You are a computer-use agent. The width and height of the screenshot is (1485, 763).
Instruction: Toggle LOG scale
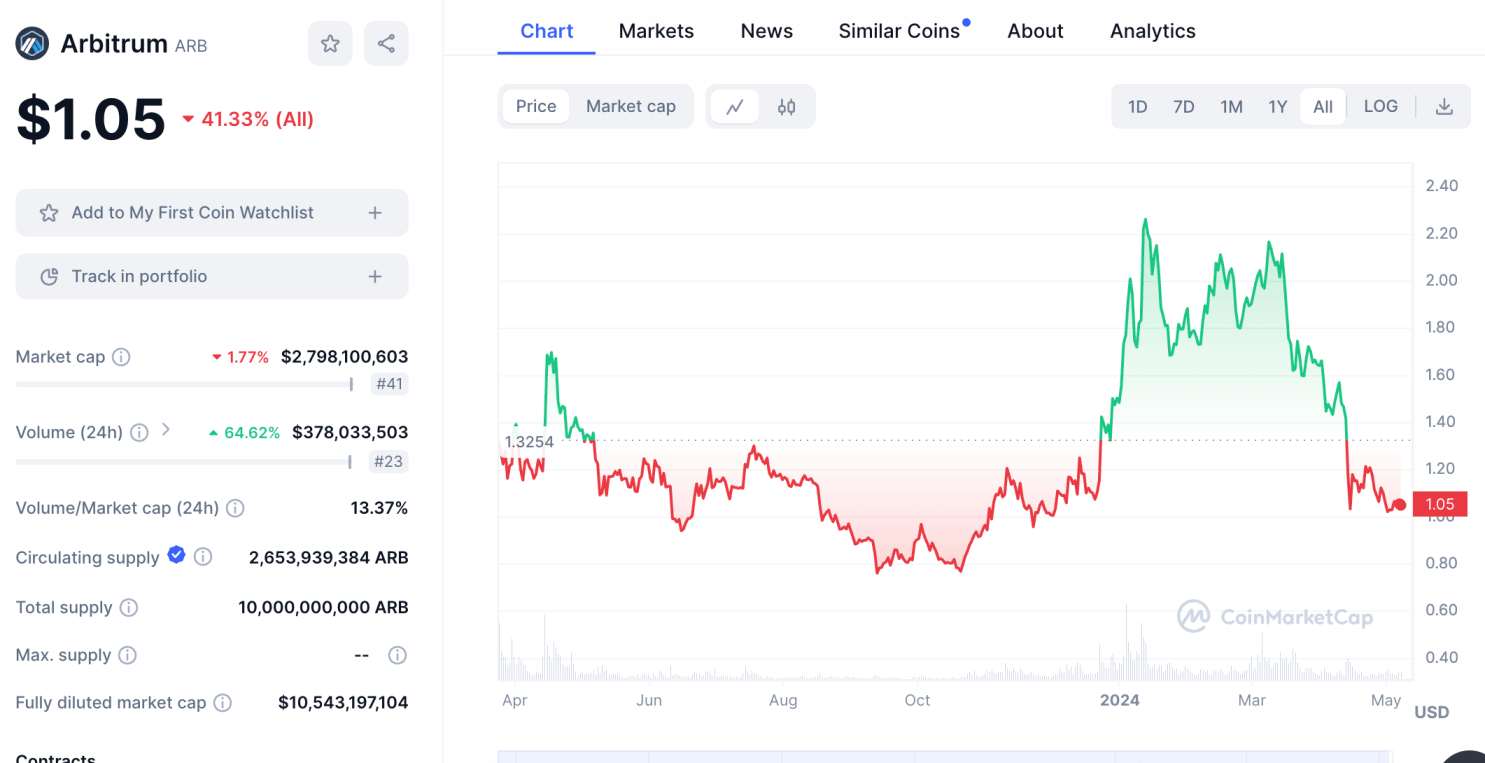coord(1381,106)
